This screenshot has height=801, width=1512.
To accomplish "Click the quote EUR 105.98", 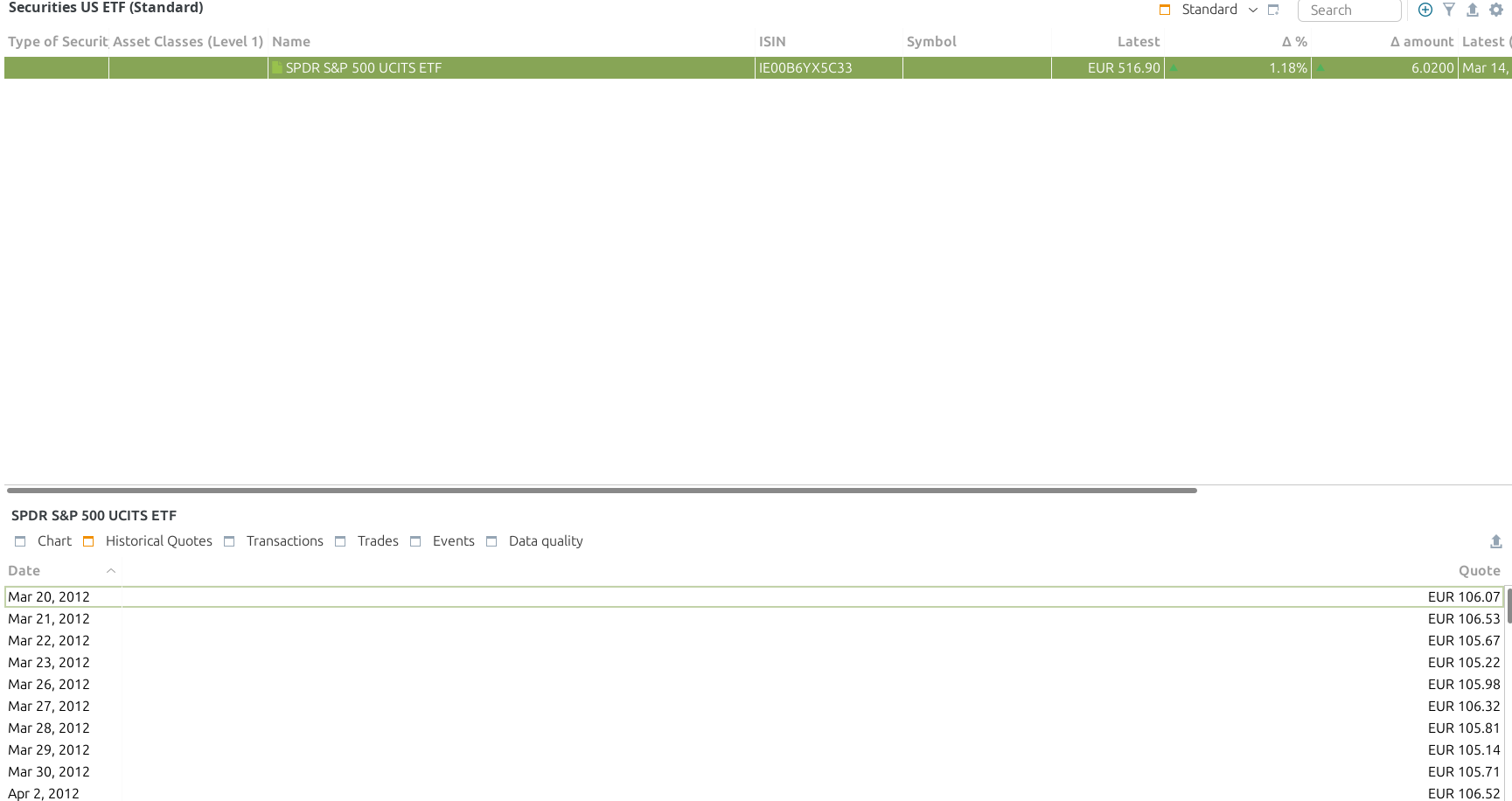I will tap(1464, 684).
